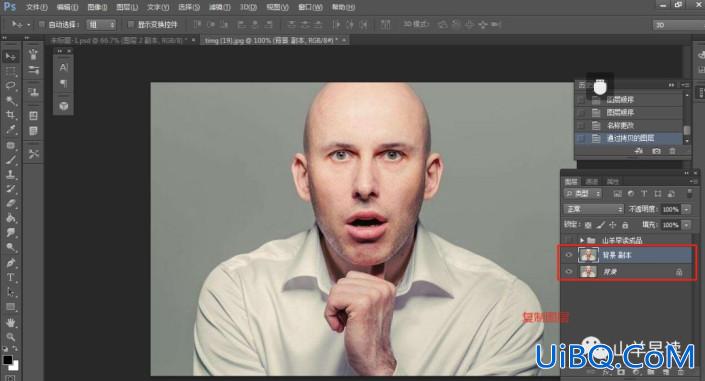705x381 pixels.
Task: Toggle layer filter on/off switch
Action: (x=690, y=193)
